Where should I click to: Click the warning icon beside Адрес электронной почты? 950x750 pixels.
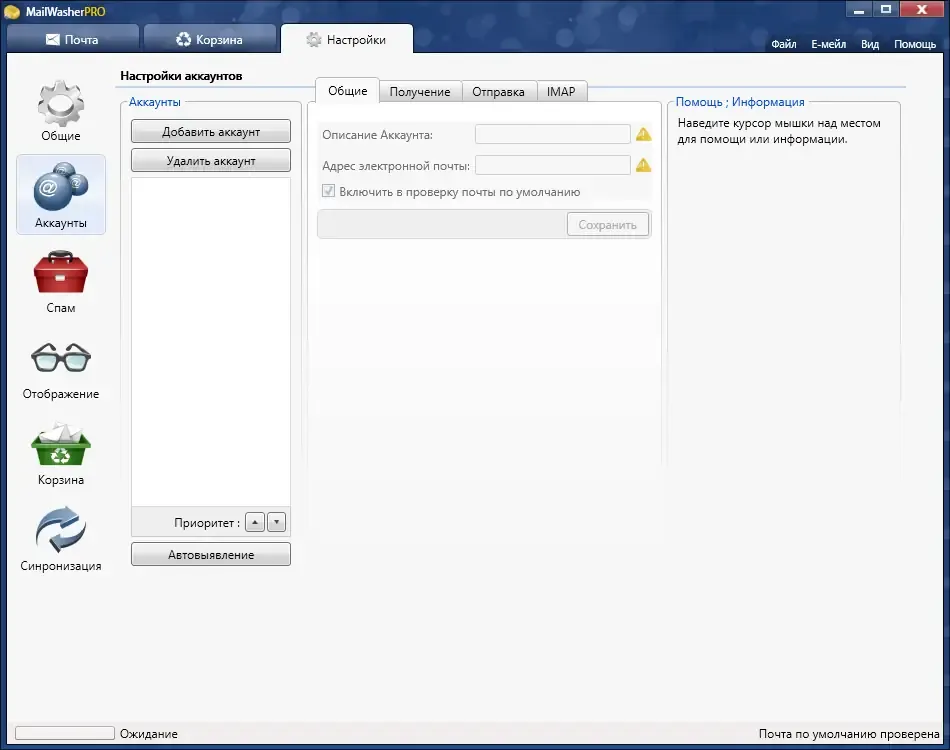click(643, 165)
